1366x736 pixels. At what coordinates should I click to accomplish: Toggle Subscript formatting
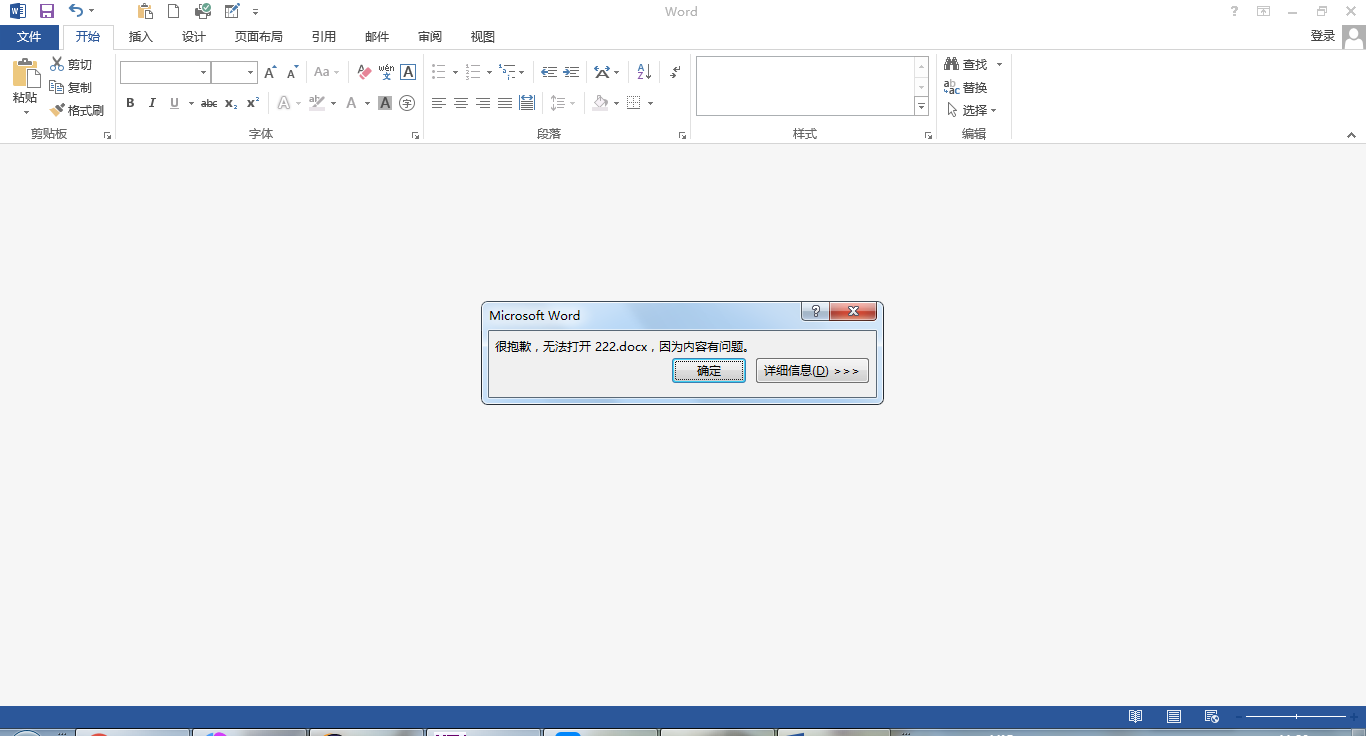pyautogui.click(x=231, y=103)
